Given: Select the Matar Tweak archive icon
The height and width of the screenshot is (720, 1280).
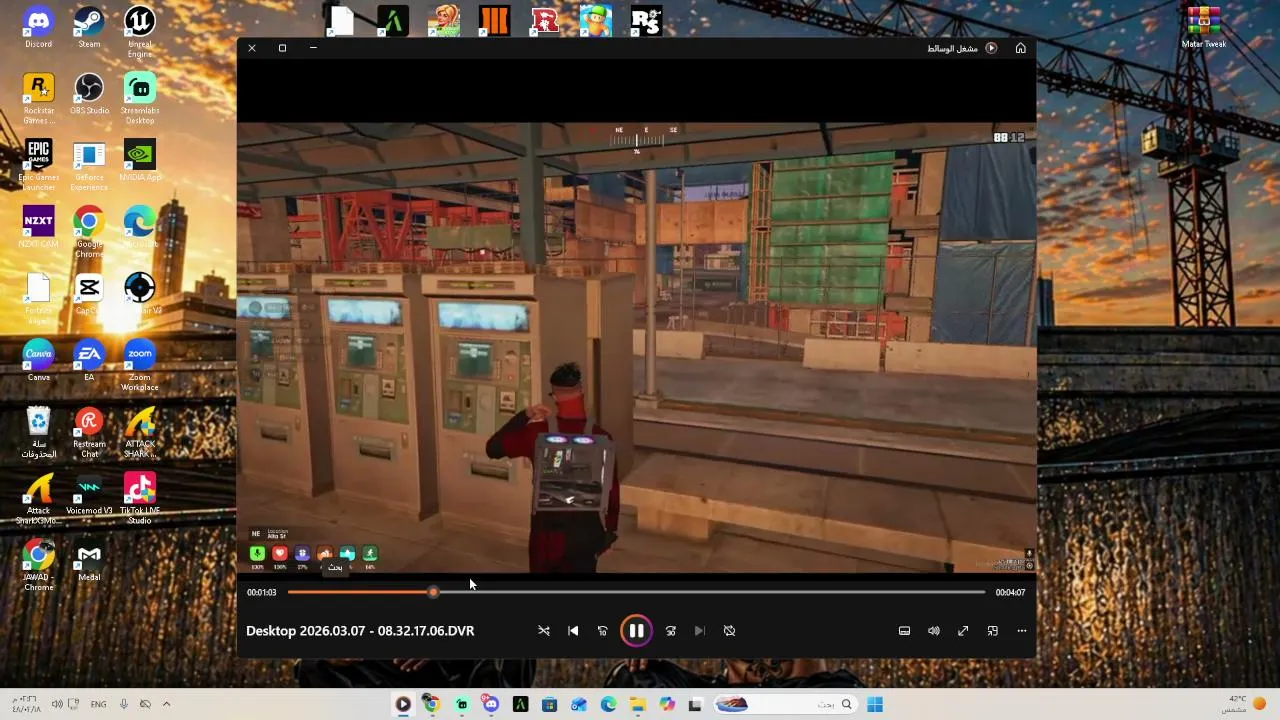Looking at the screenshot, I should point(1204,28).
